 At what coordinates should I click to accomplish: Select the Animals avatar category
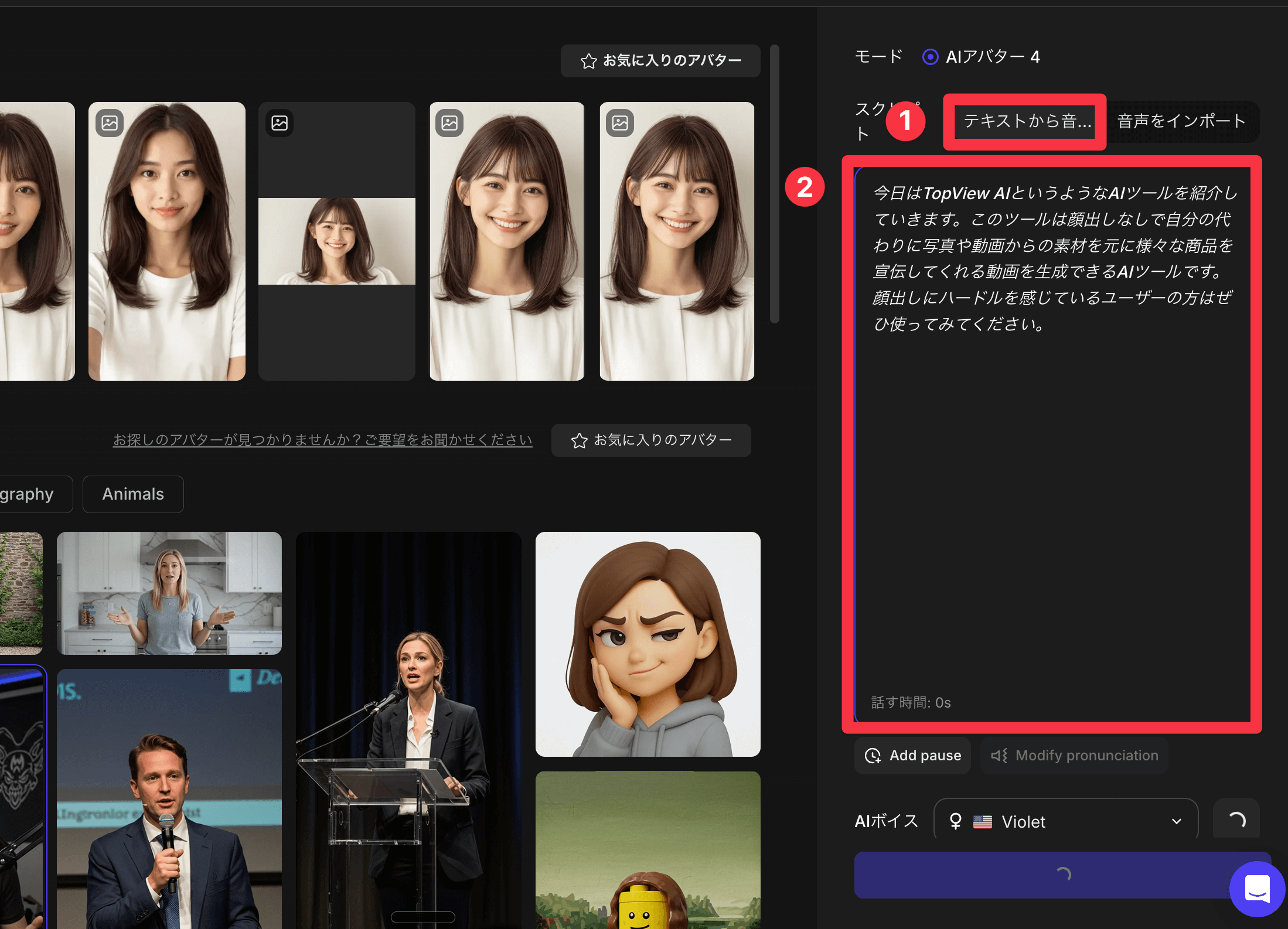tap(133, 494)
